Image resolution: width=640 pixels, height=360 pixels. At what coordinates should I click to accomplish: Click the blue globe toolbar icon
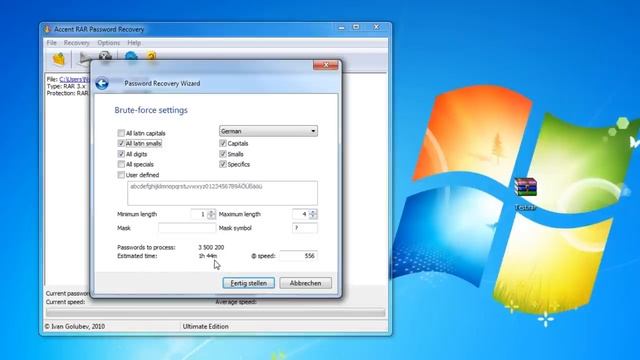131,57
